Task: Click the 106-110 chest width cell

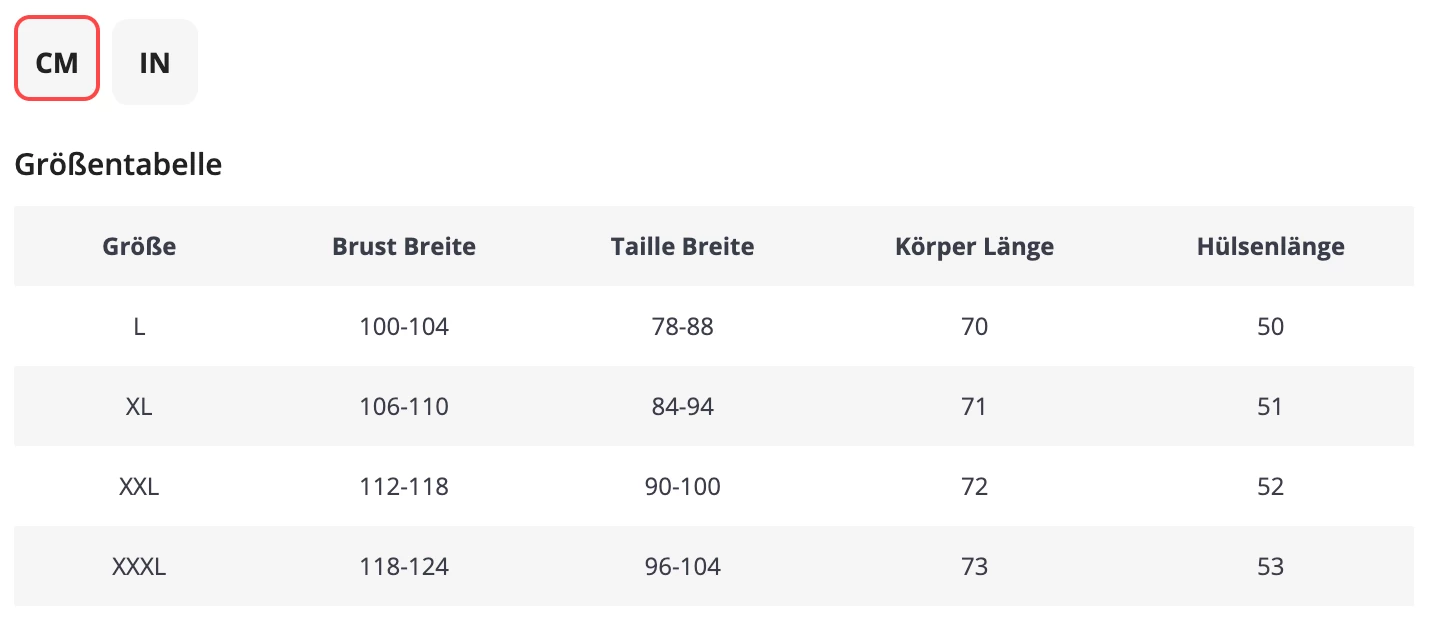Action: click(x=404, y=407)
